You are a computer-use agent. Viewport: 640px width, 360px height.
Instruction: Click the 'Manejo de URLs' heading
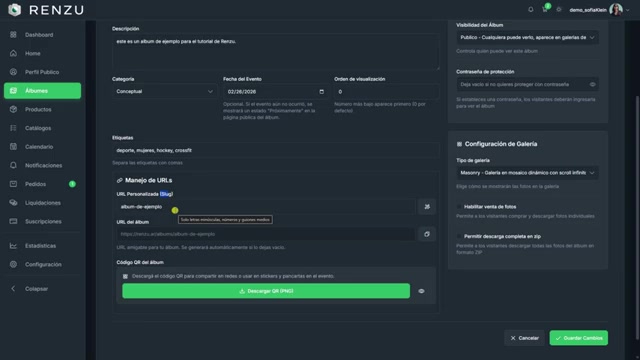[x=149, y=180]
